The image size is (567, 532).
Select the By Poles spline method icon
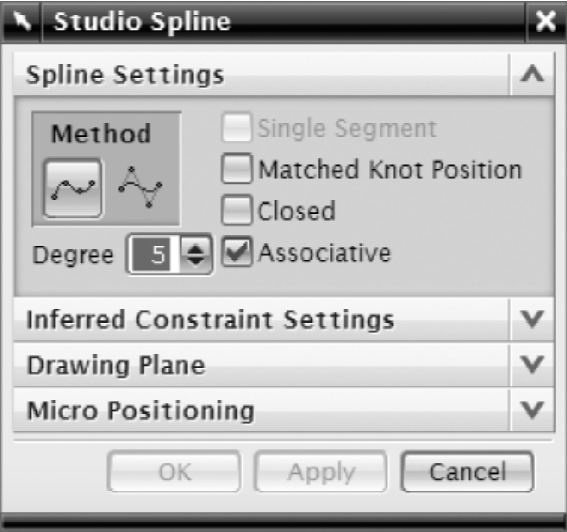click(140, 187)
